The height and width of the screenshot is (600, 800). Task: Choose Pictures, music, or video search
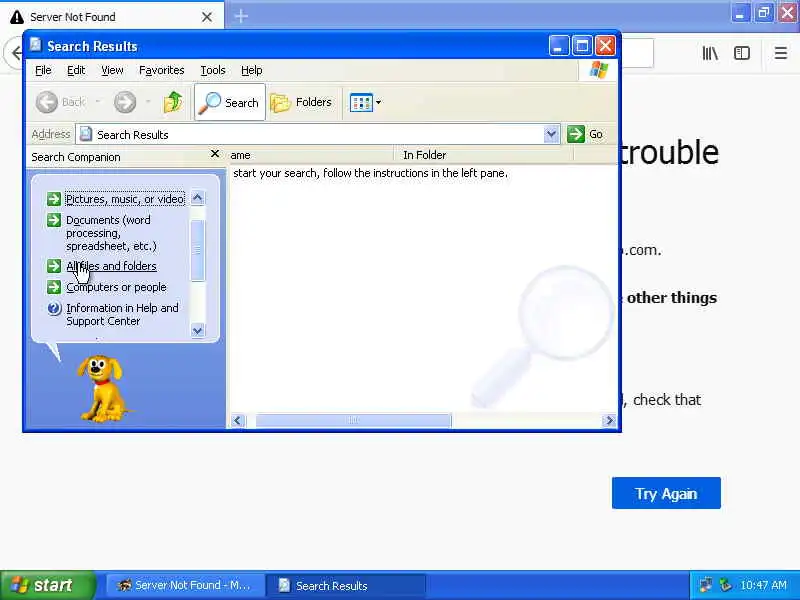click(125, 199)
